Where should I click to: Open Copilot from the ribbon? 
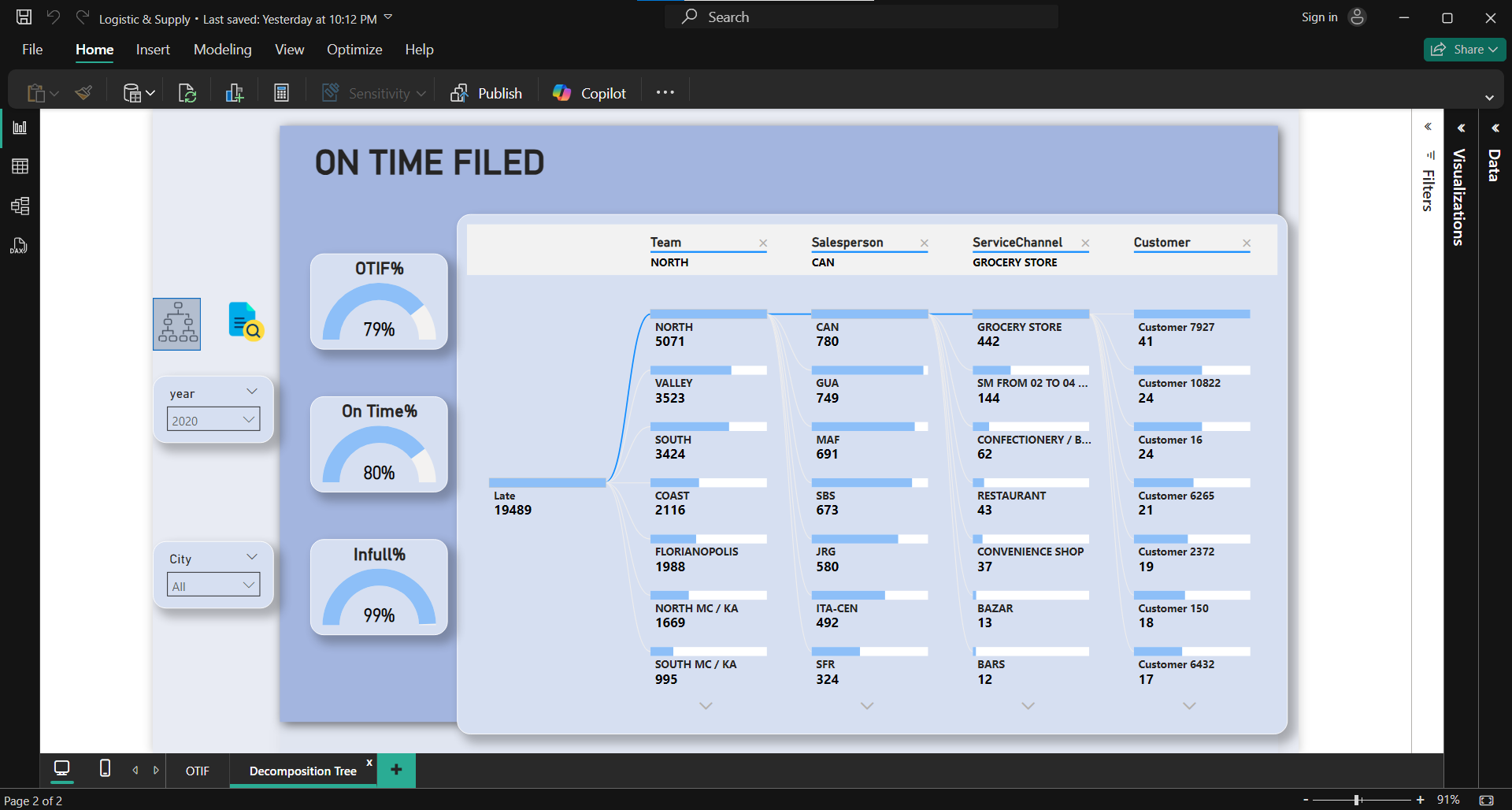click(589, 93)
